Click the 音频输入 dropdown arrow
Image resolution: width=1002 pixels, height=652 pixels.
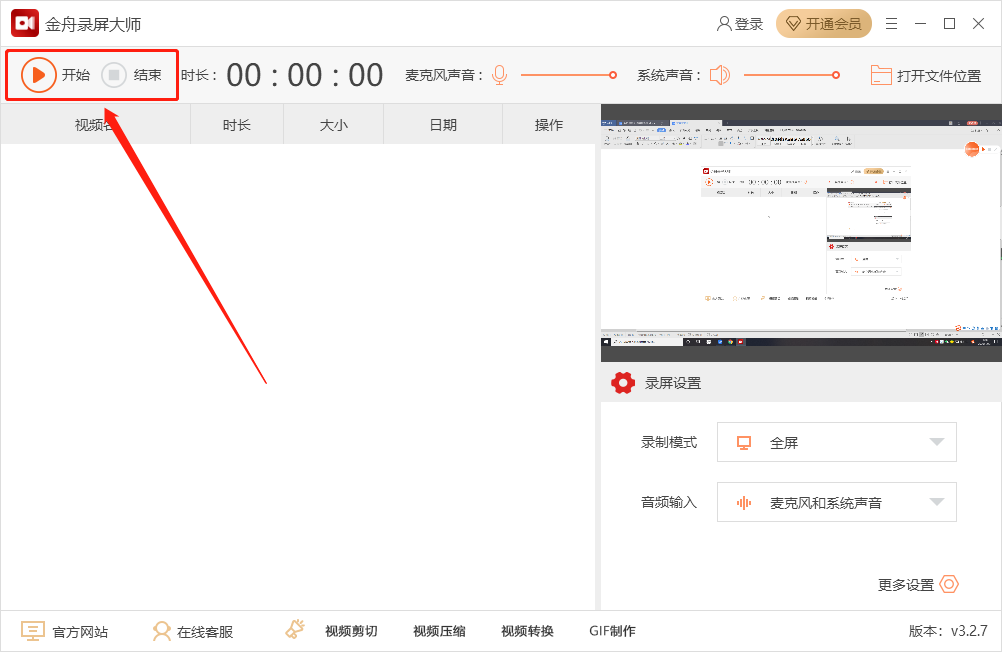[x=937, y=502]
